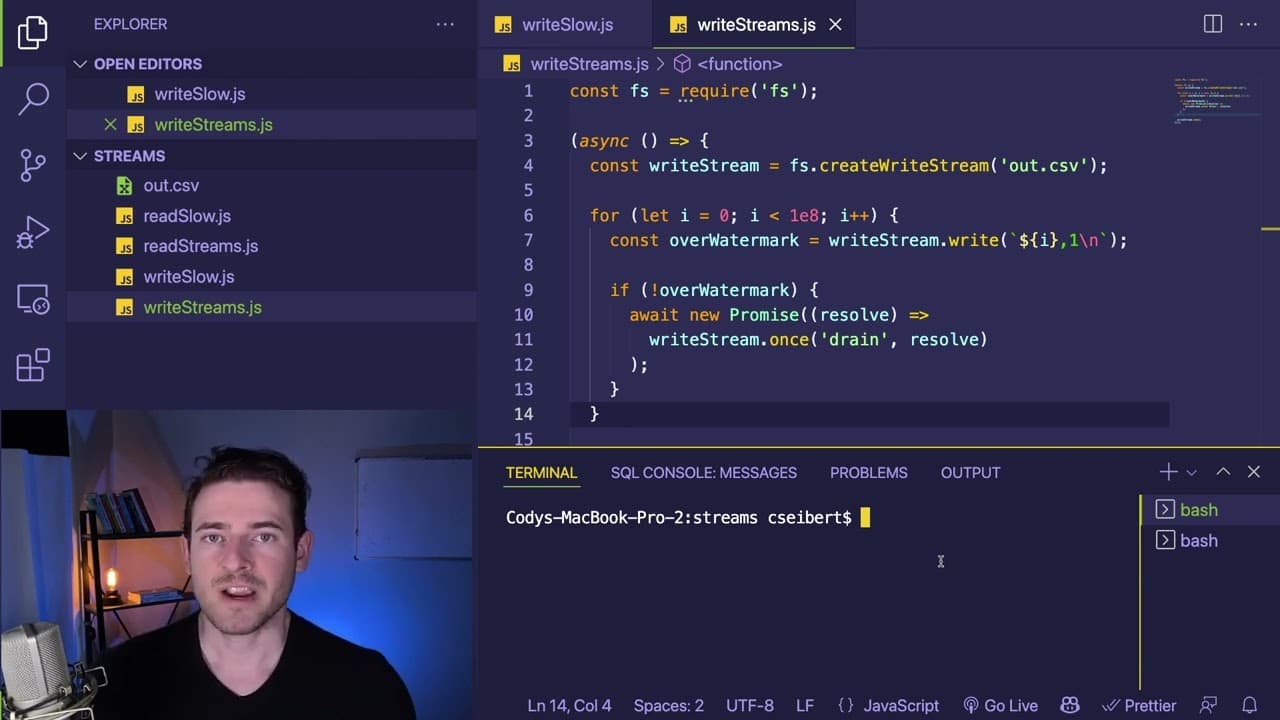The height and width of the screenshot is (720, 1280).
Task: Open the feedback icon in status bar
Action: tap(1209, 706)
